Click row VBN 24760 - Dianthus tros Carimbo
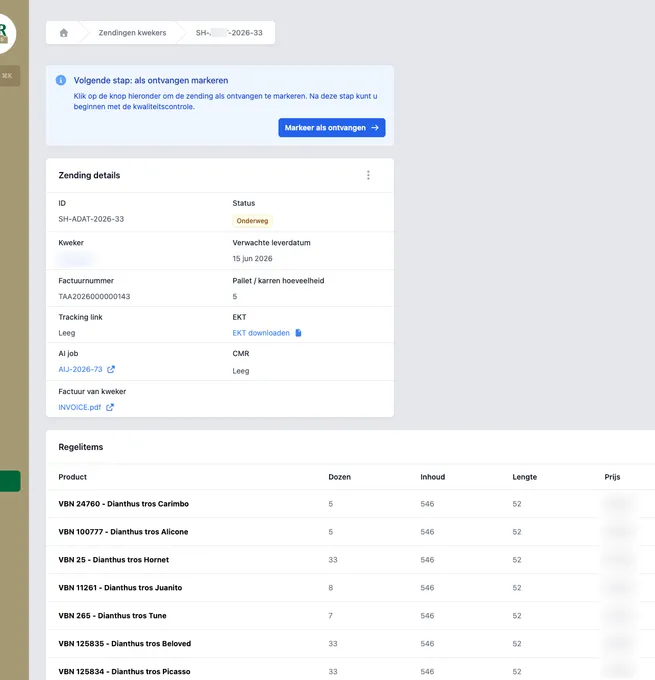655x680 pixels. 350,504
